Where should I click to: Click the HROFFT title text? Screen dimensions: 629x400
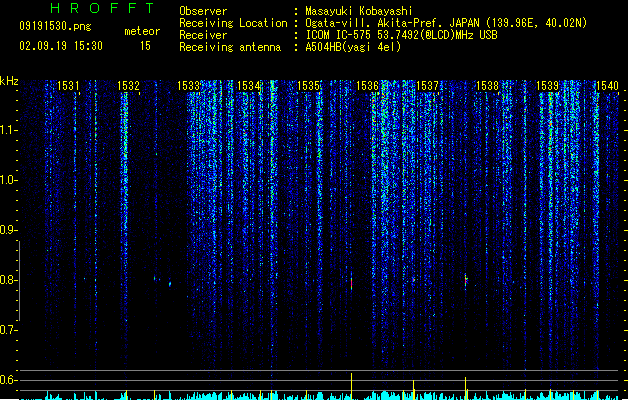[102, 8]
